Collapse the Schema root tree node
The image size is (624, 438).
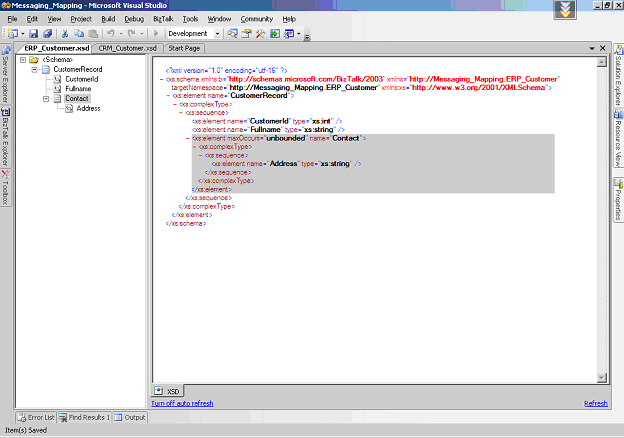[23, 60]
